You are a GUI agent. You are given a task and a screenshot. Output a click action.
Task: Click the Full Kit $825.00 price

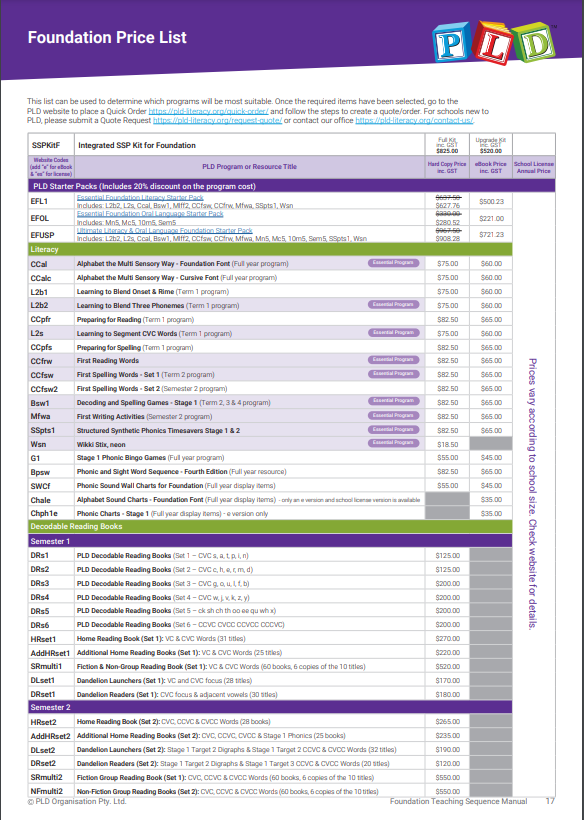447,145
